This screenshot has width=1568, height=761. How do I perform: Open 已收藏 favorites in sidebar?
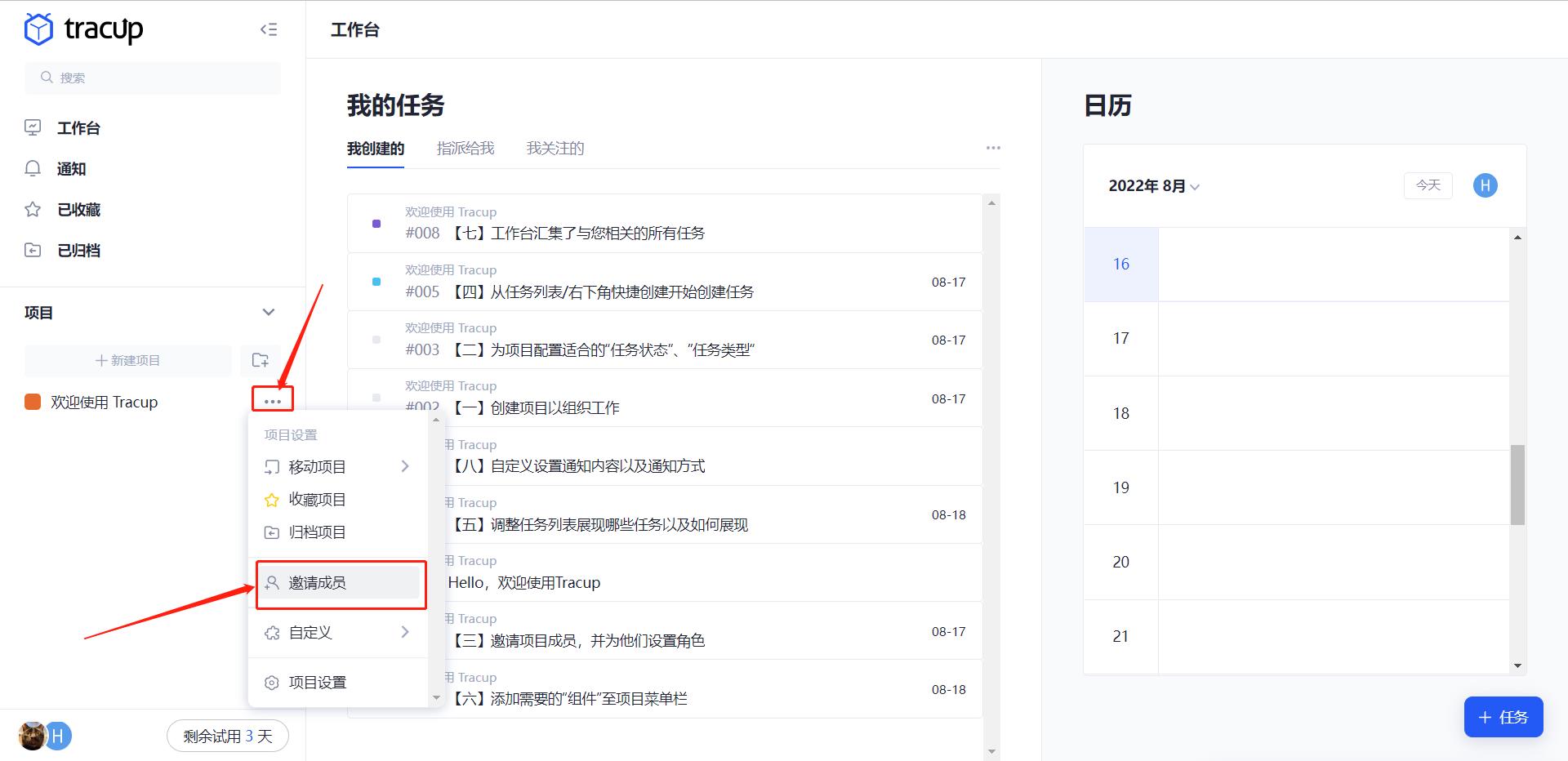pyautogui.click(x=78, y=210)
